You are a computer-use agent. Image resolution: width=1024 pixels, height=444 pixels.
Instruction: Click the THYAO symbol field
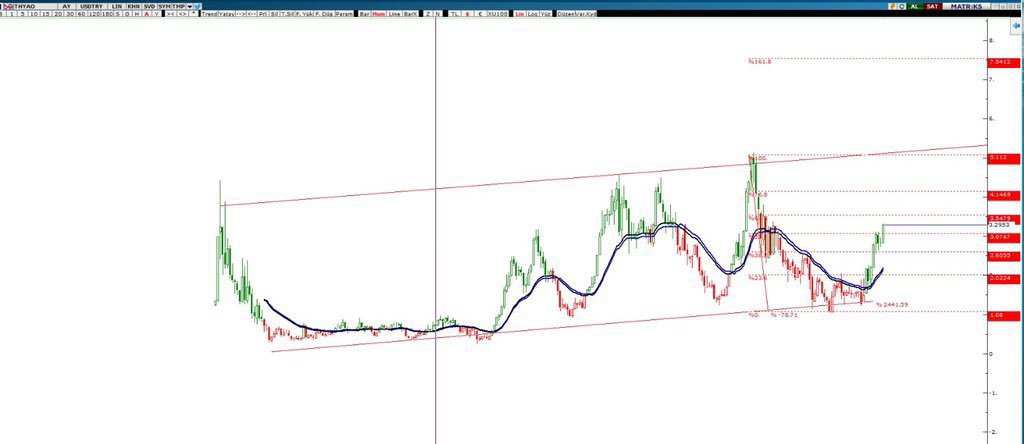coord(35,6)
